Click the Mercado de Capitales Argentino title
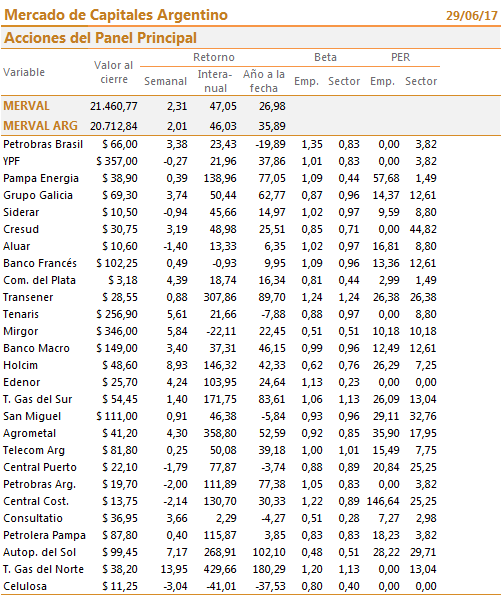The image size is (501, 595). (116, 15)
